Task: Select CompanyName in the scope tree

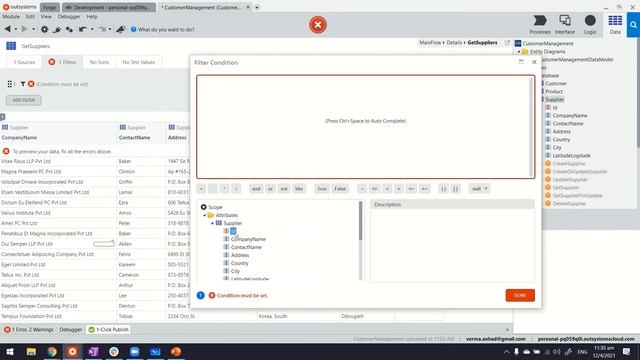Action: 248,239
